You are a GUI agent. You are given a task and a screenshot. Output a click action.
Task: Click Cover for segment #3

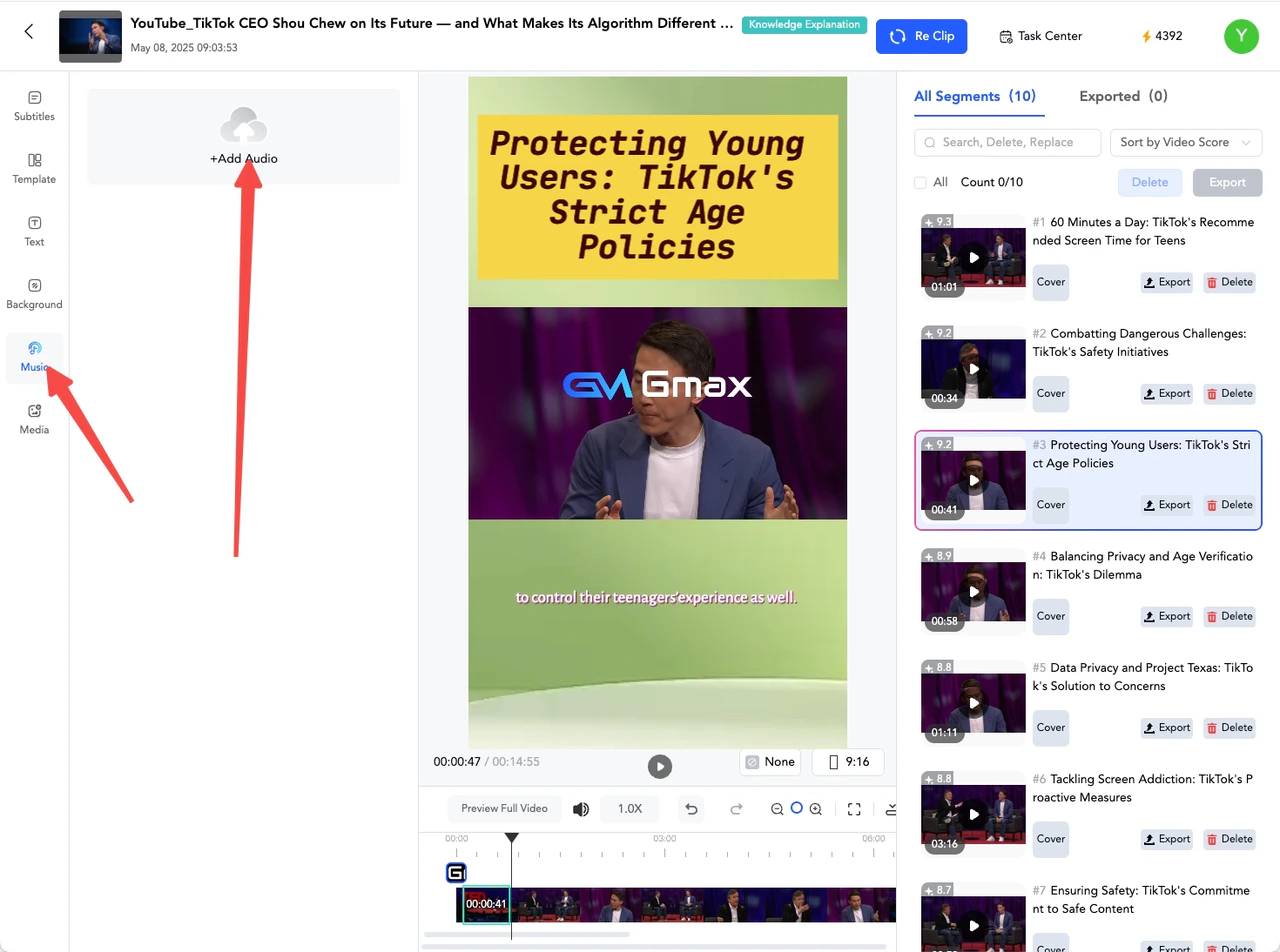pos(1050,505)
